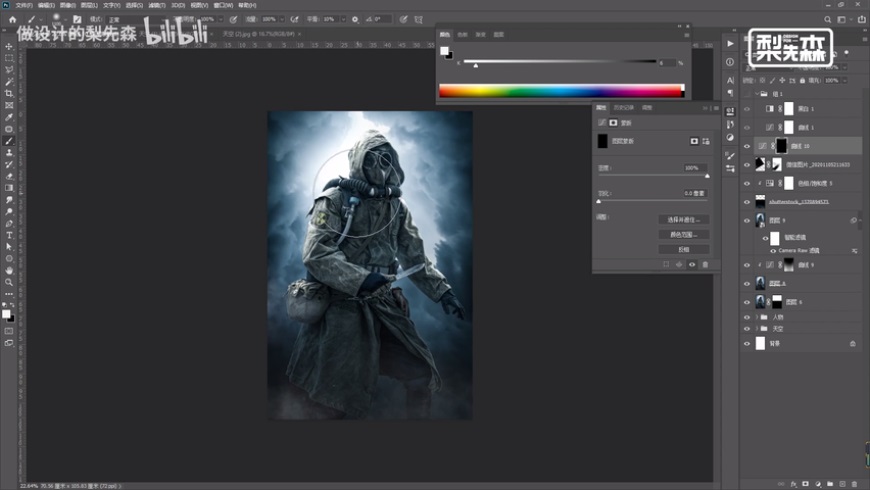Click the mask density slider
Image resolution: width=870 pixels, height=490 pixels.
pos(652,176)
